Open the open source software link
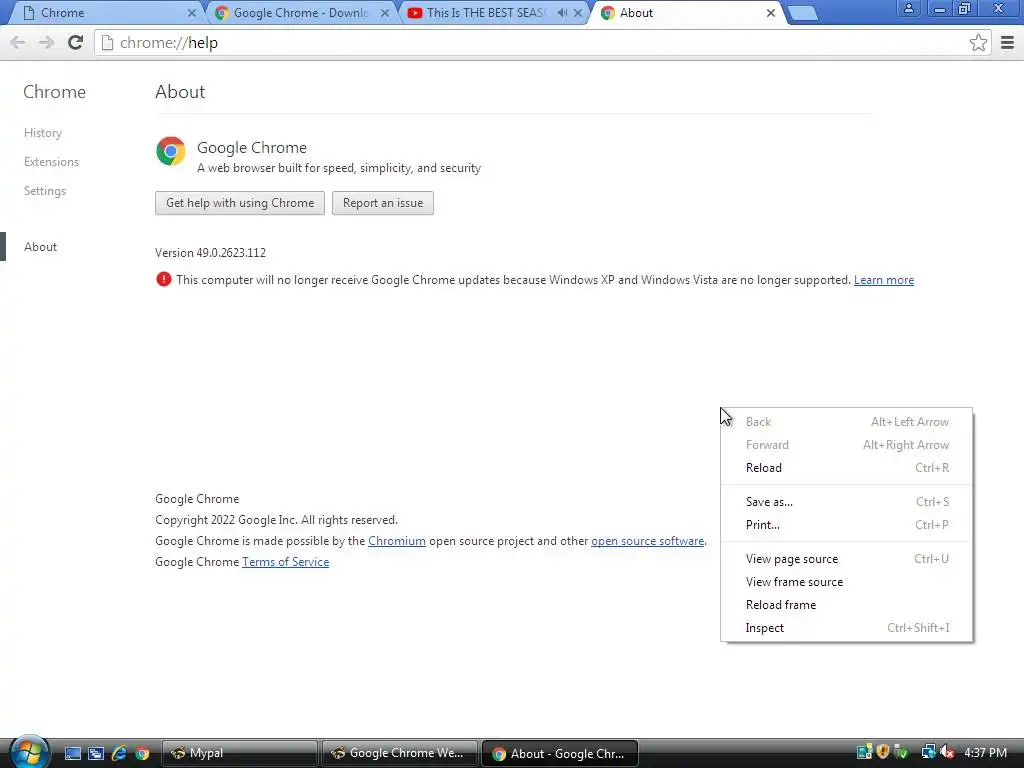This screenshot has height=768, width=1024. (647, 541)
